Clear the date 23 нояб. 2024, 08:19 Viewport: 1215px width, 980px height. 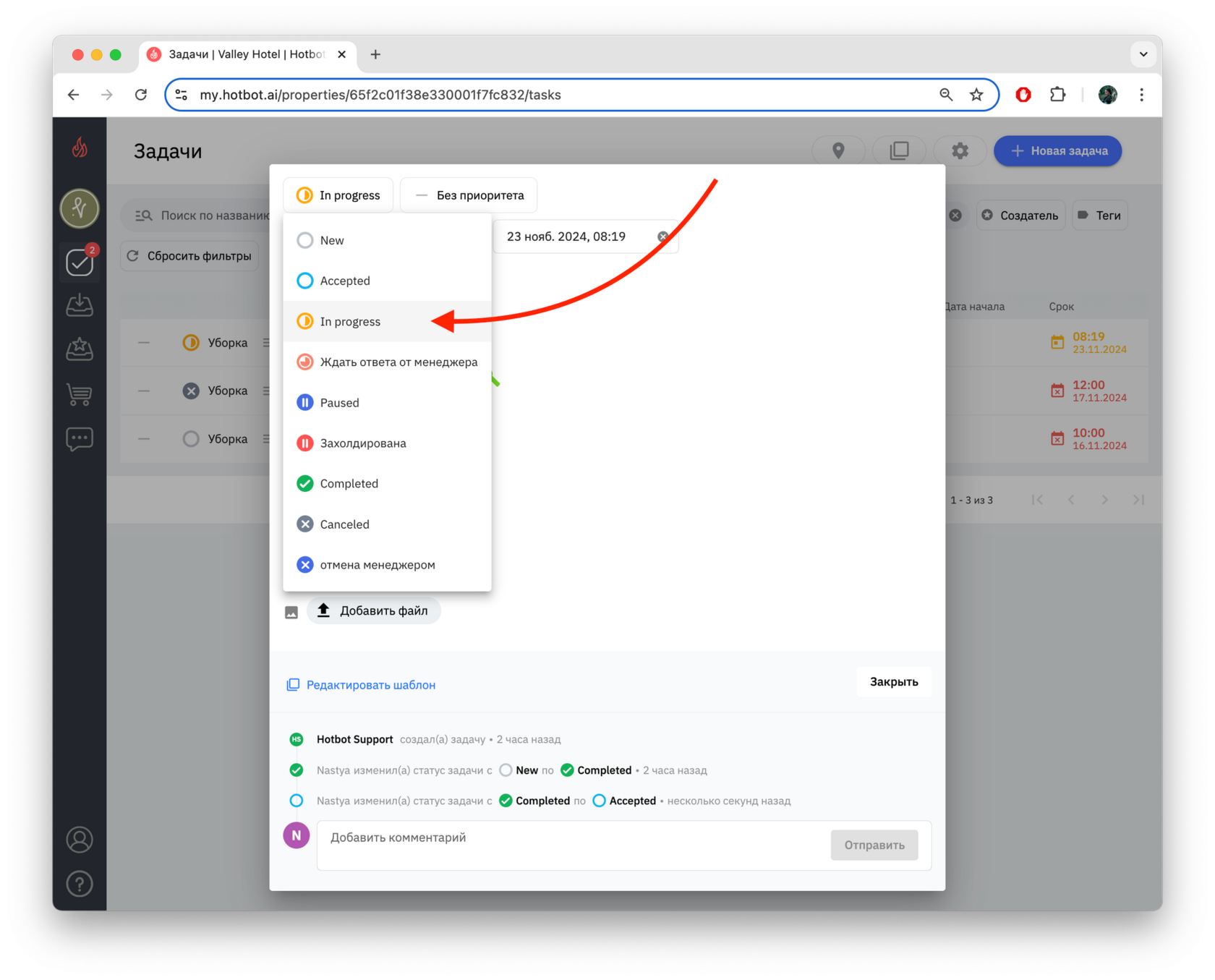tap(662, 237)
